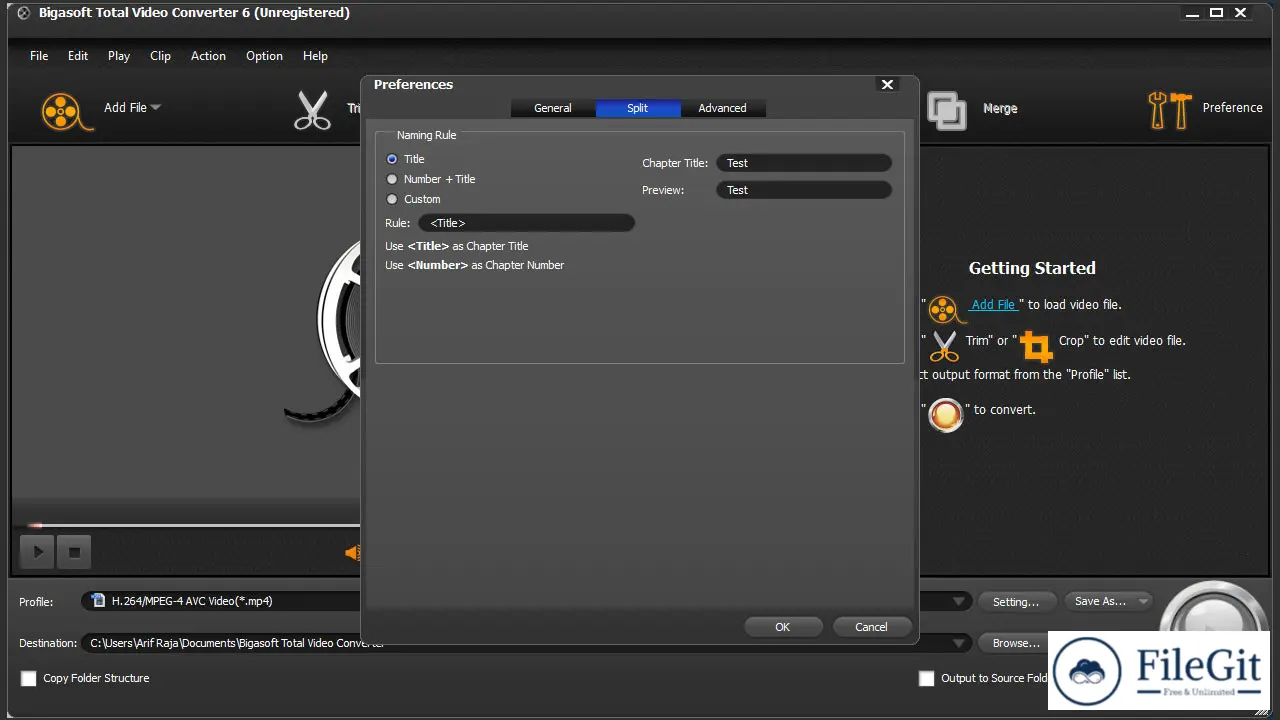Open the Help menu
Screen dimensions: 1280x720
point(315,56)
